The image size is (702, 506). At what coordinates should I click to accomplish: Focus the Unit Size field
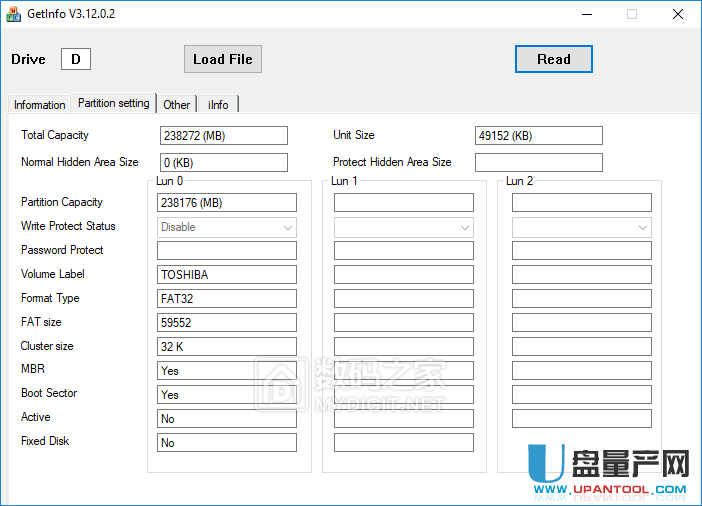click(538, 136)
